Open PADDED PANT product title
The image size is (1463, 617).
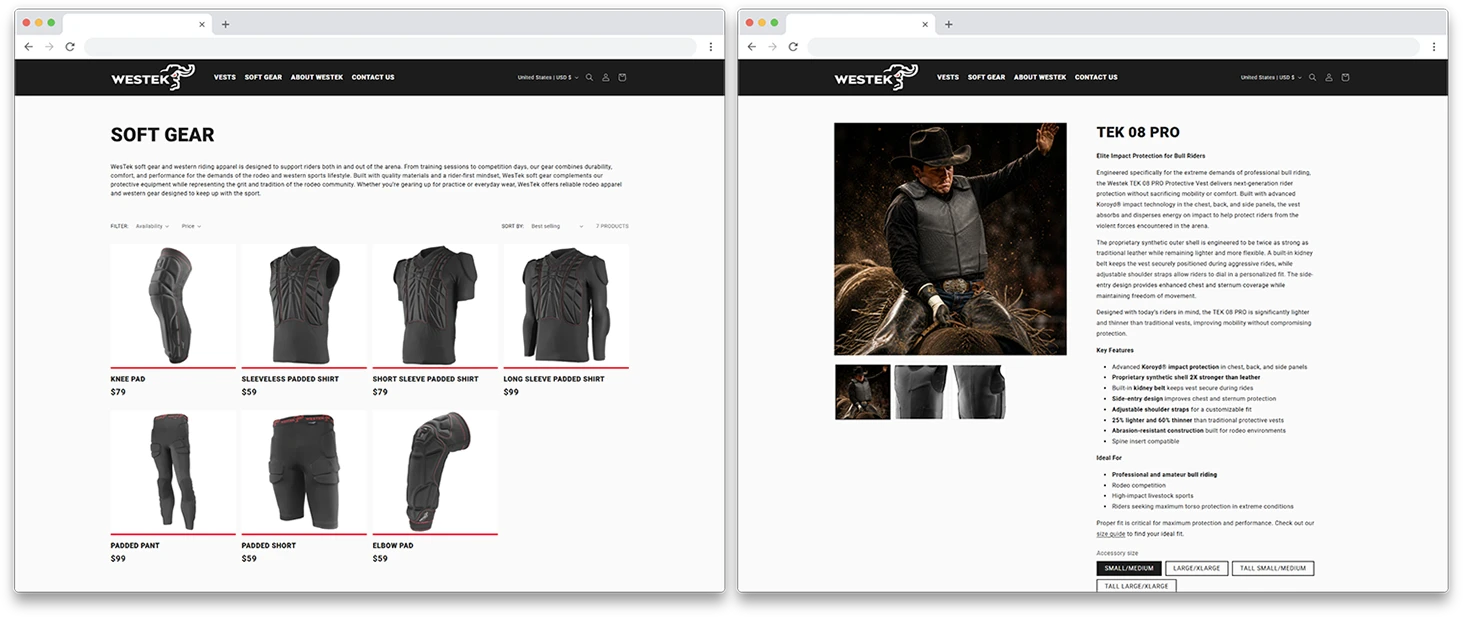[135, 546]
